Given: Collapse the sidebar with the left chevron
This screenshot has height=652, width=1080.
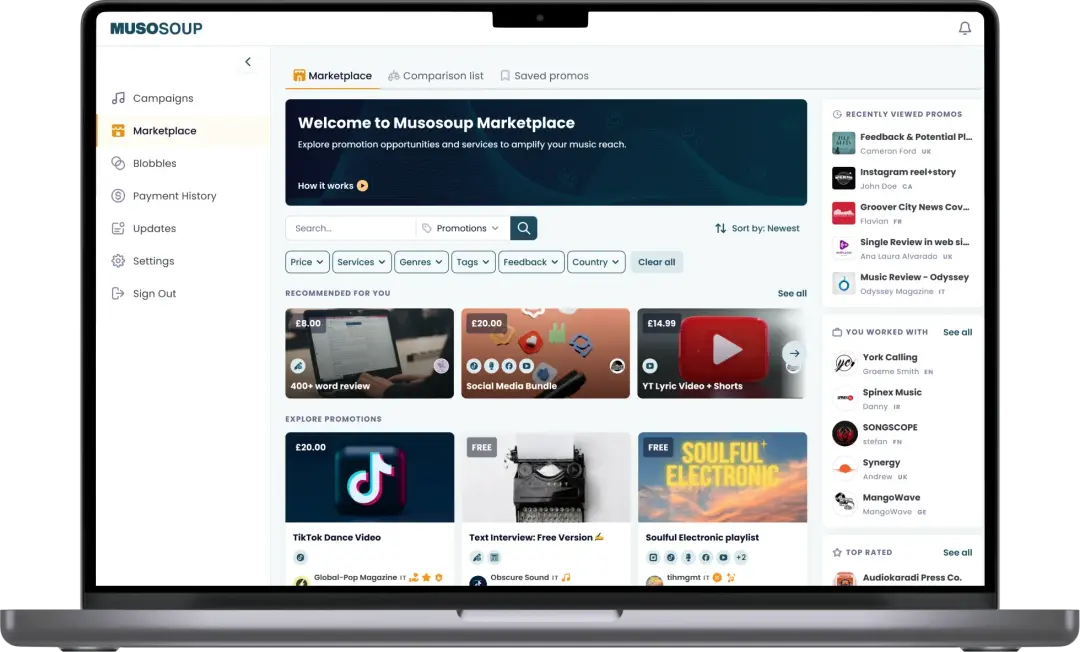Looking at the screenshot, I should (x=248, y=62).
